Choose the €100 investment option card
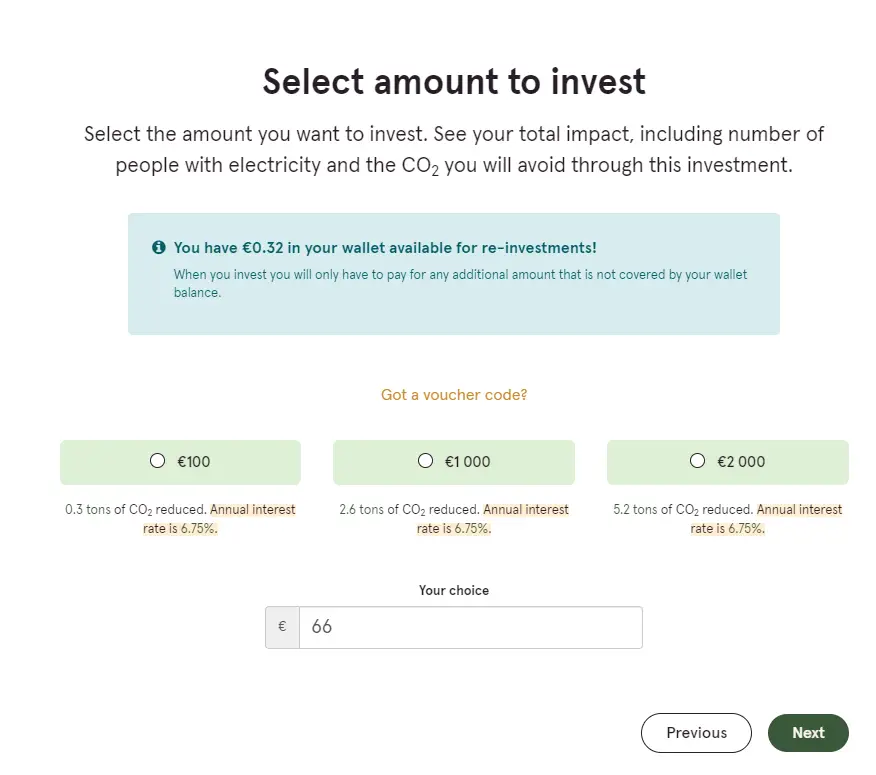876x775 pixels. [x=180, y=462]
